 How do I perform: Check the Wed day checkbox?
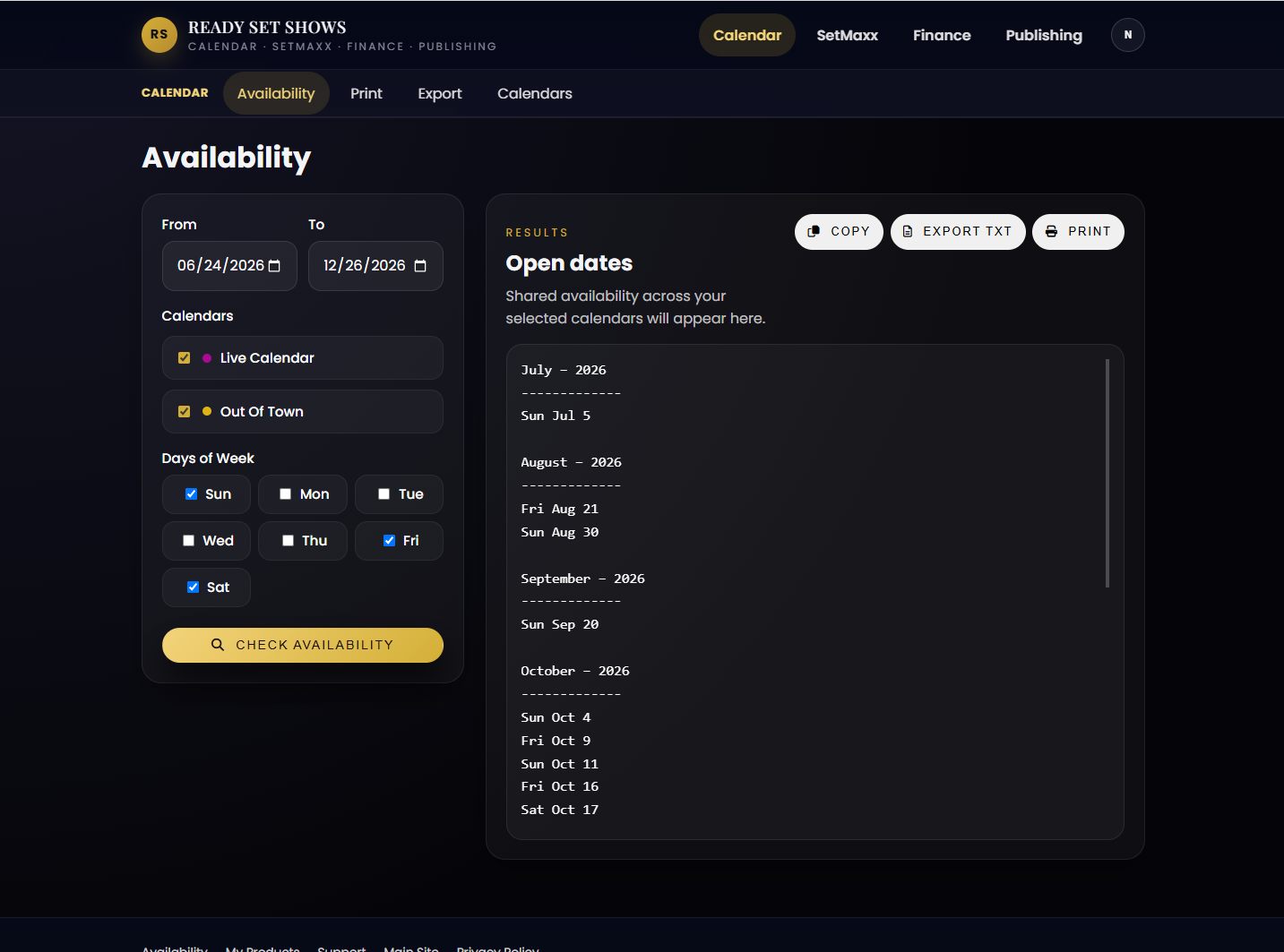pyautogui.click(x=188, y=541)
